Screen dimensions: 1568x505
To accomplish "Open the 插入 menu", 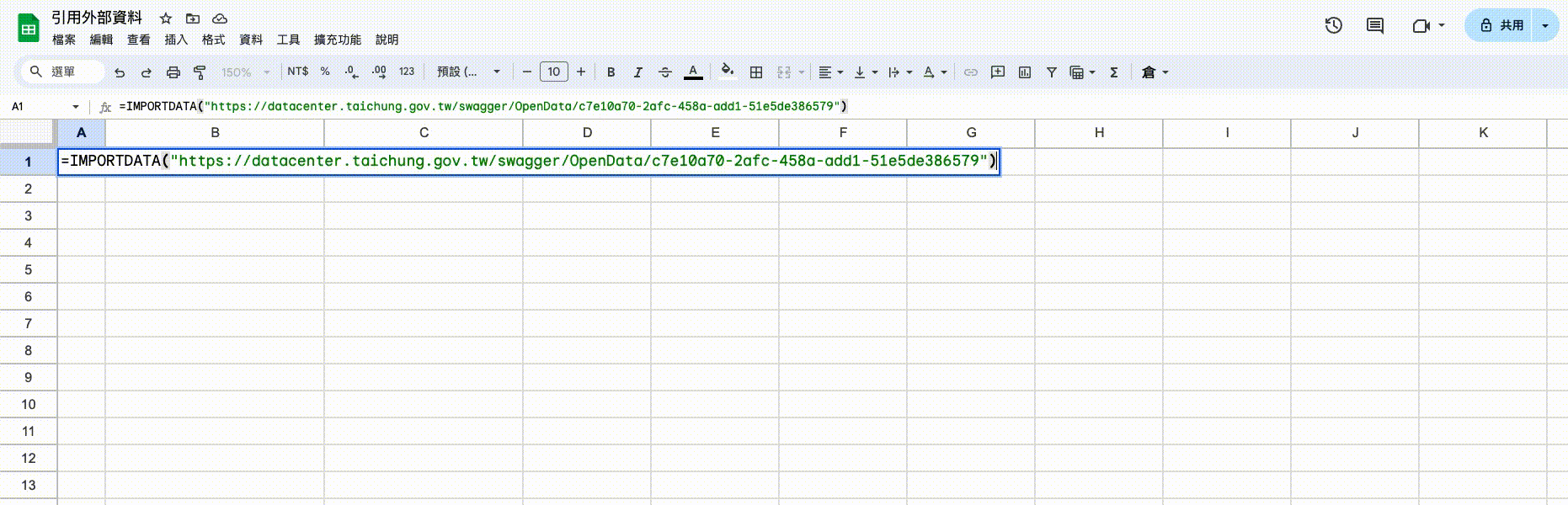I will point(176,40).
